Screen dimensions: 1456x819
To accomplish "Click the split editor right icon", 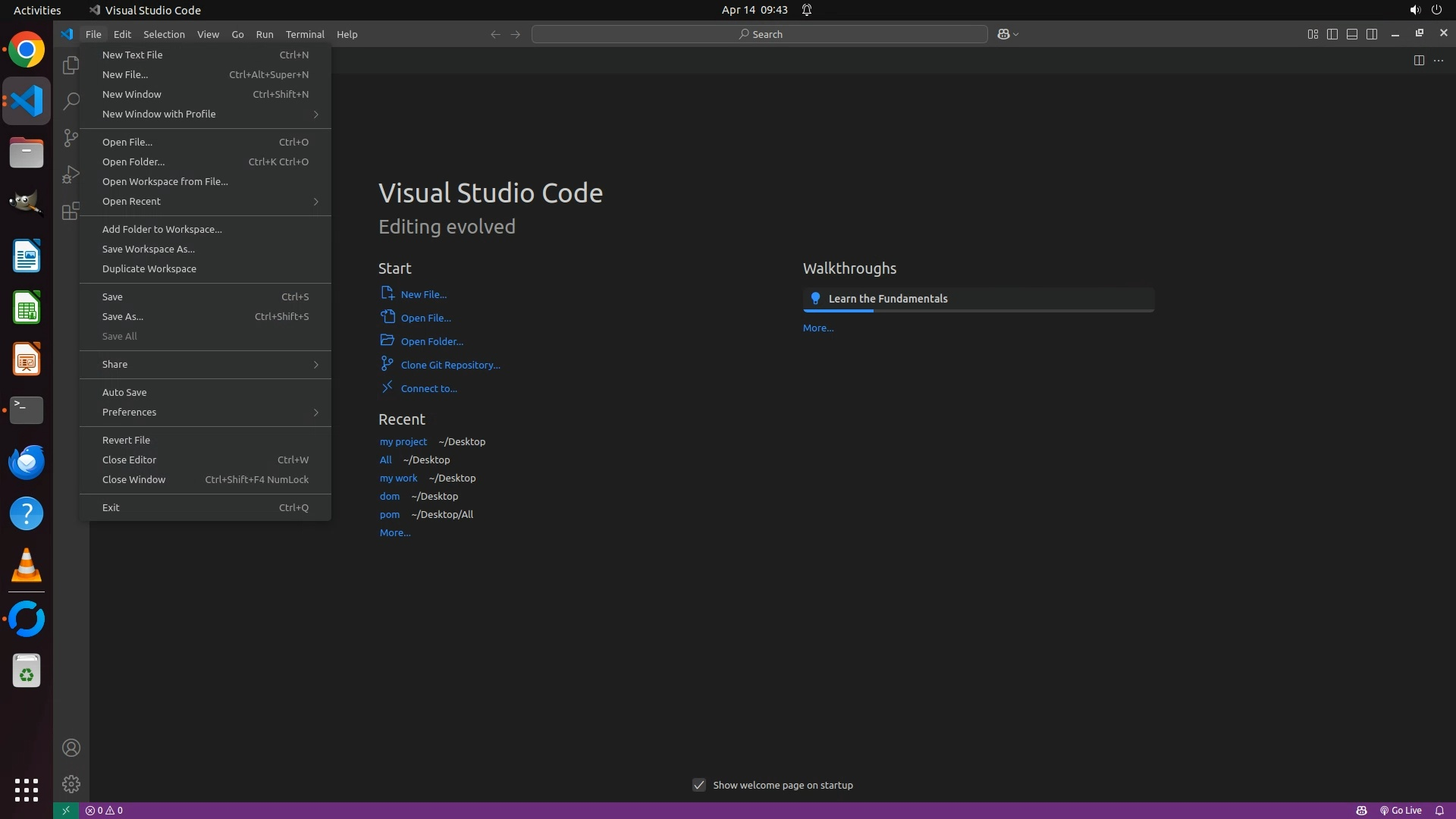I will 1419,61.
